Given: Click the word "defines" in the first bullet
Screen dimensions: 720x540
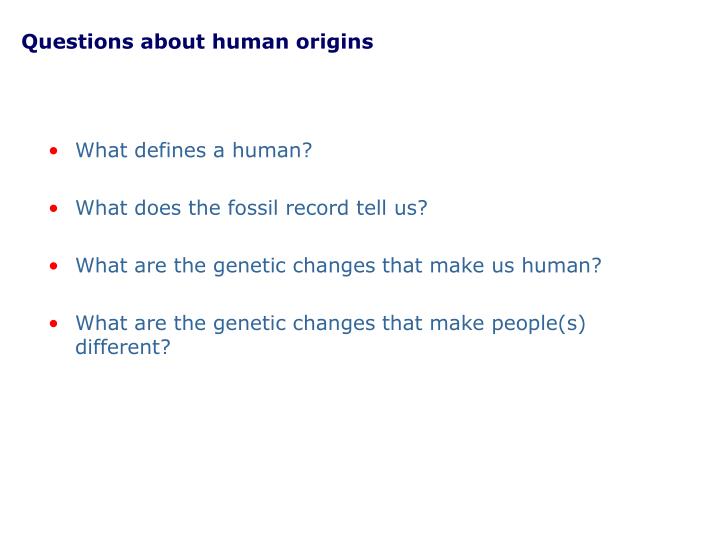Looking at the screenshot, I should tap(170, 150).
